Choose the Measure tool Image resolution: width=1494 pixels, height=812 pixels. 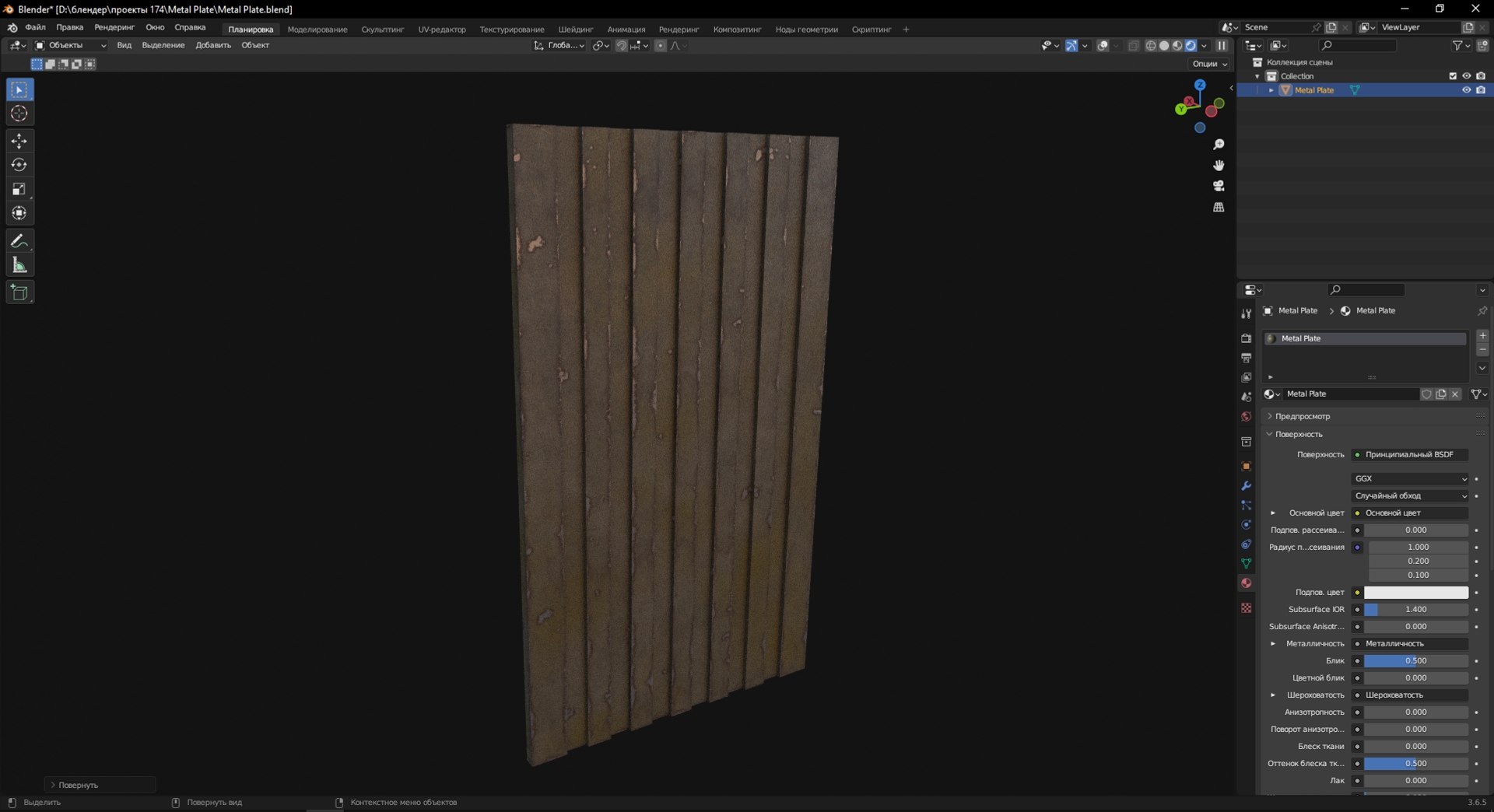tap(19, 266)
